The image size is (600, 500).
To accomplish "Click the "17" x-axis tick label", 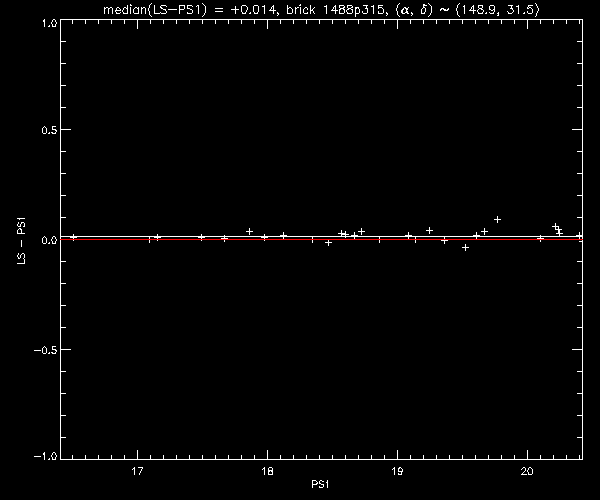I will pos(137,471).
